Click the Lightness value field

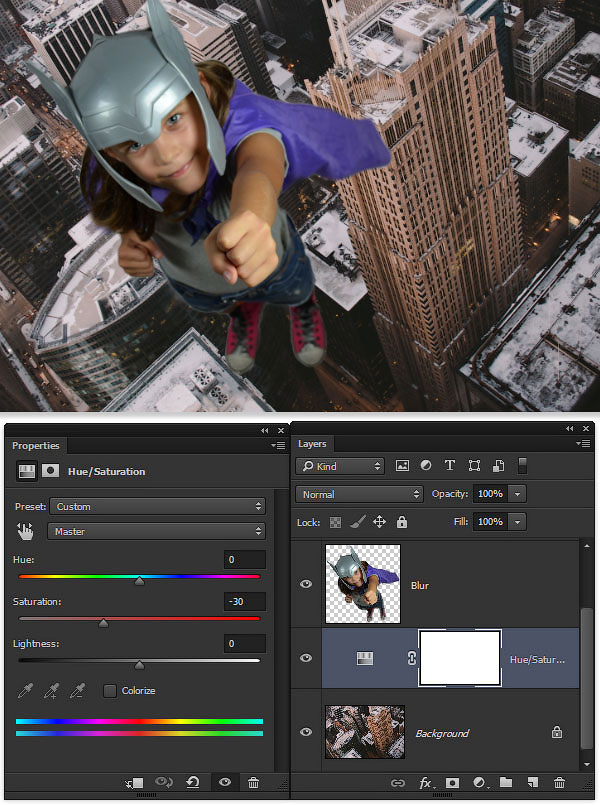pos(245,643)
